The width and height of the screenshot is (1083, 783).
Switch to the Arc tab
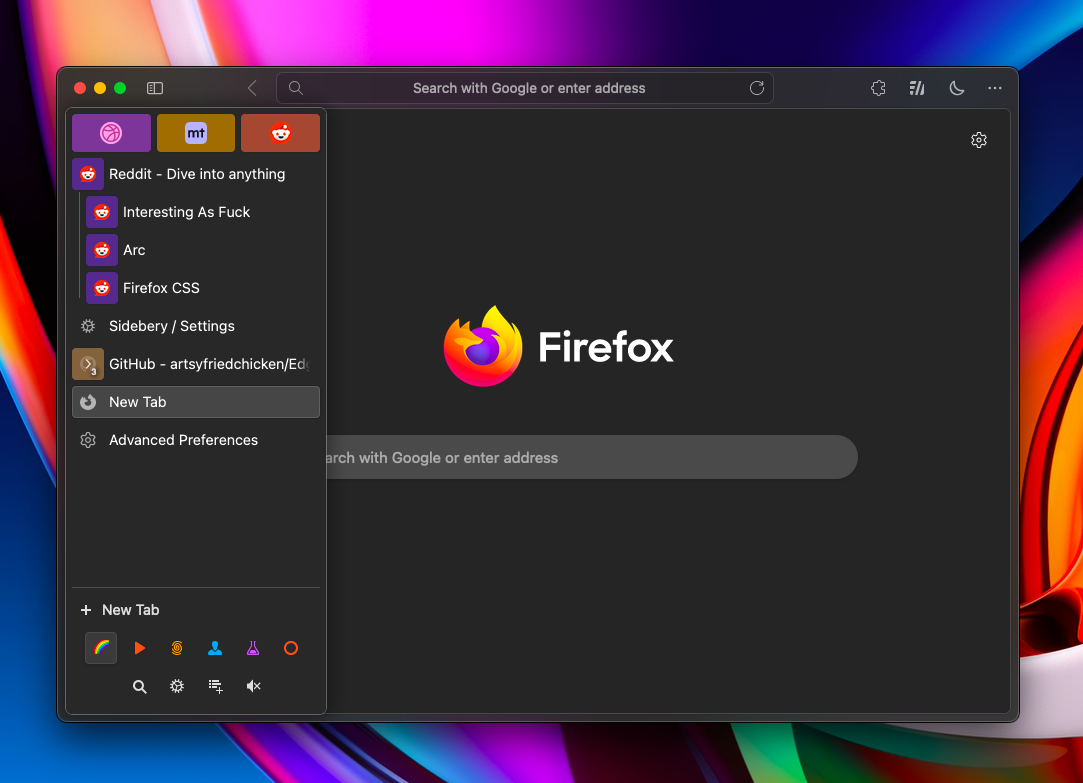203,250
